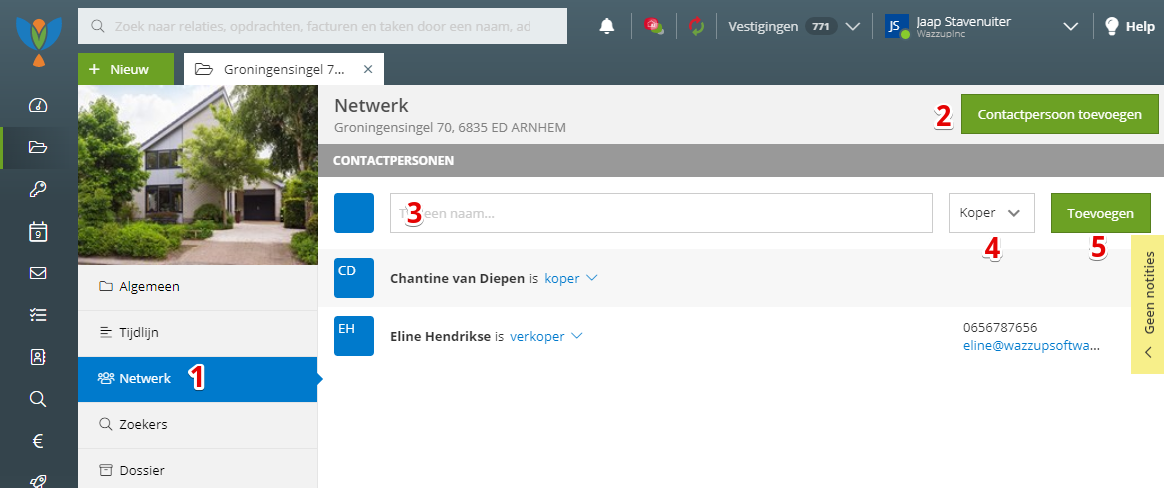Select the Netwerk section

[197, 379]
